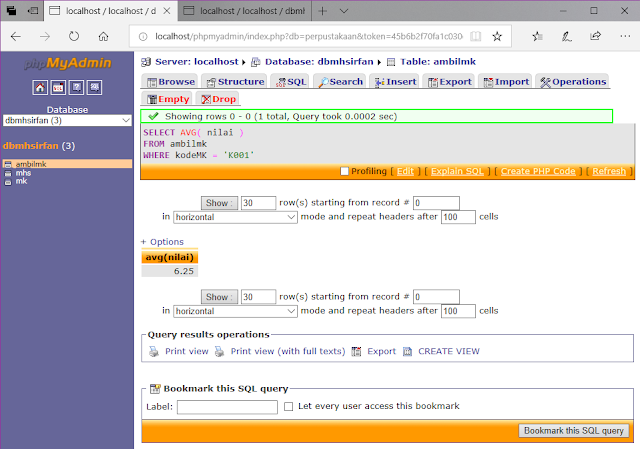Click the mk table browse icon
Screen dimensions: 640x449
[x=8, y=182]
